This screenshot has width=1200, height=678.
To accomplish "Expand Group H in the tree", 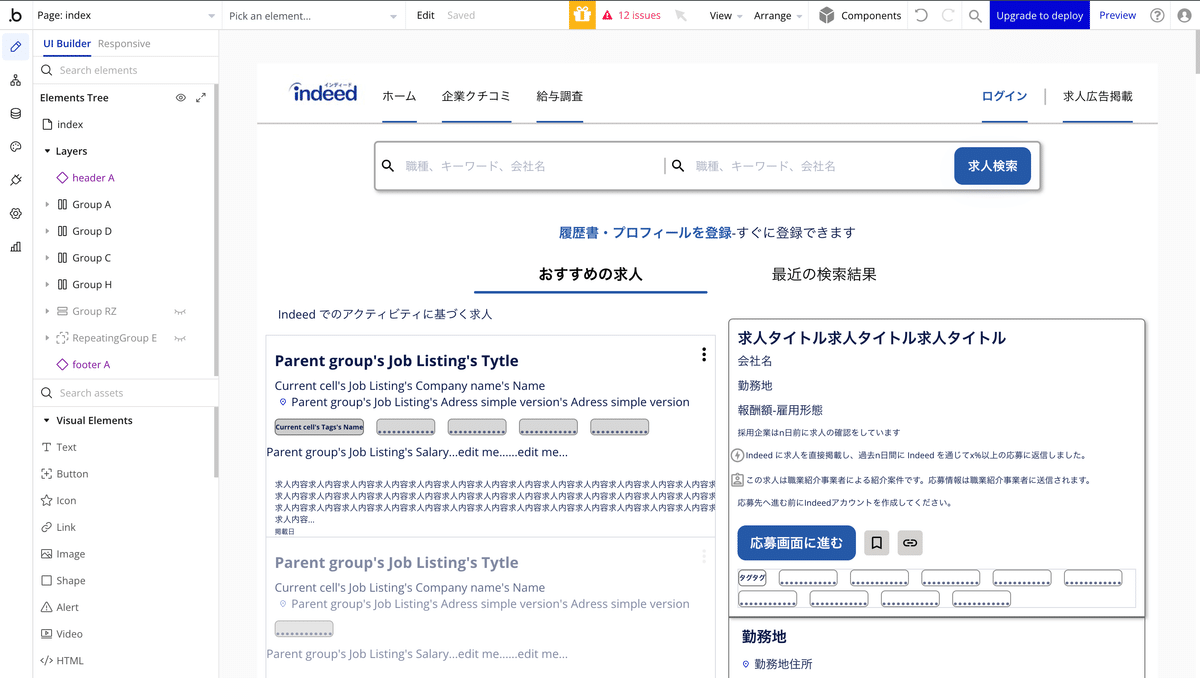I will point(47,284).
